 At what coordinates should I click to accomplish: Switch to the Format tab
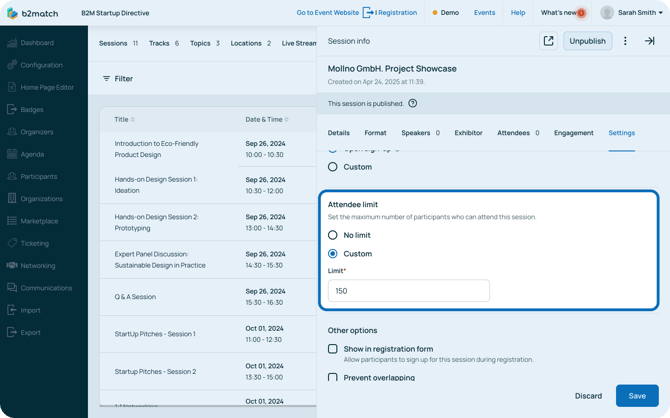(x=375, y=133)
